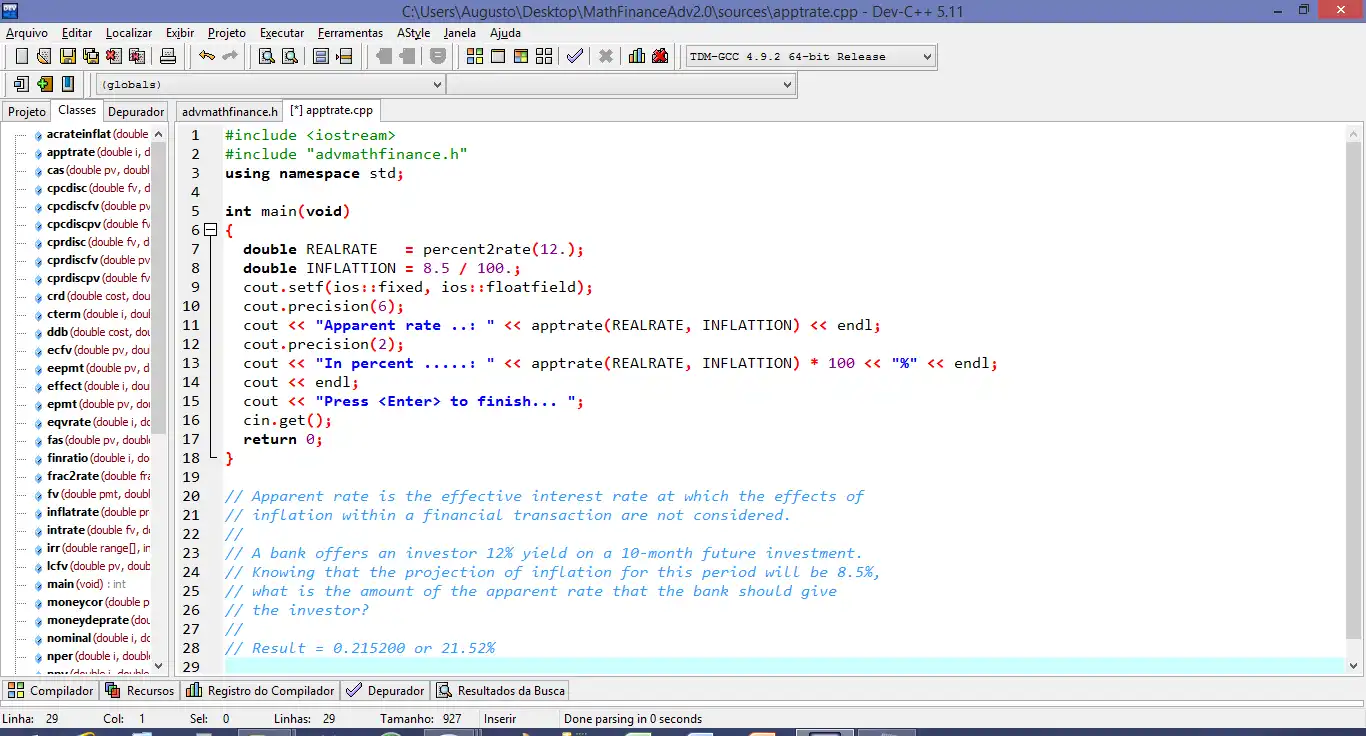Switch to the advmathfinance.h editor tab
Viewport: 1366px width, 736px height.
point(230,111)
